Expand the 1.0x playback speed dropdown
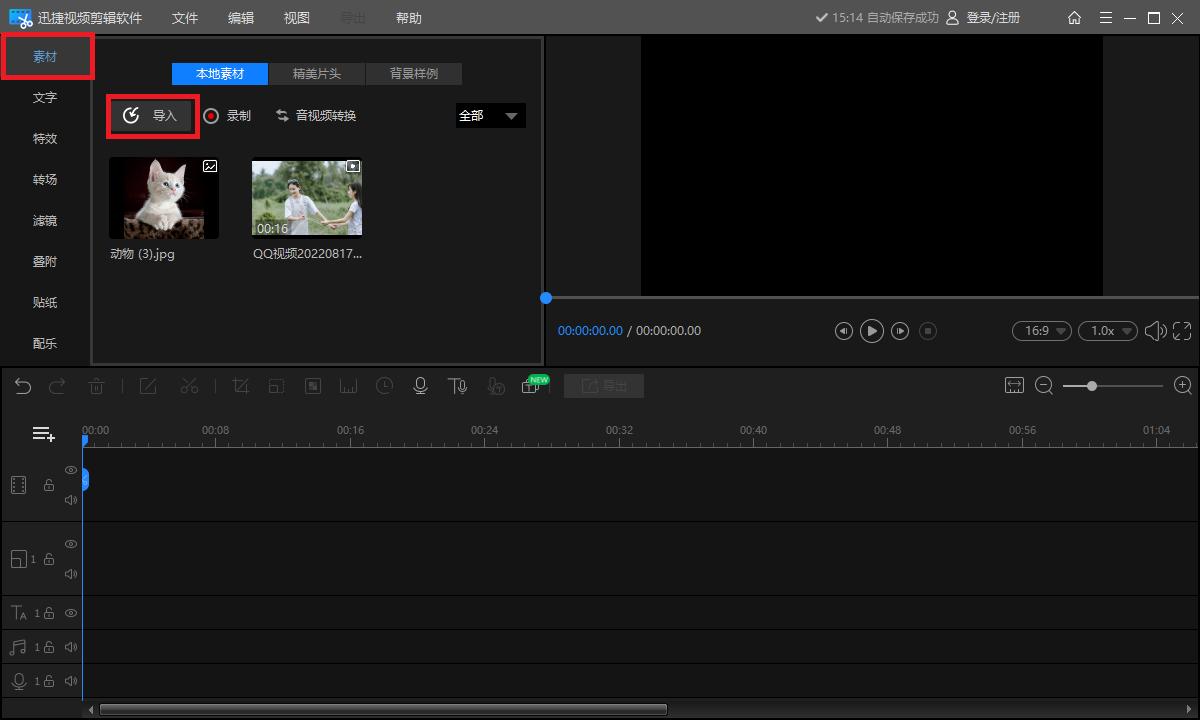Screen dimensions: 1200x720 coord(1107,331)
